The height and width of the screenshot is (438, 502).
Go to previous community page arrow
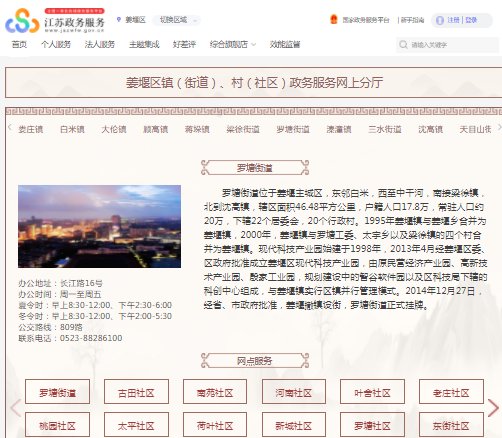[x=15, y=408]
